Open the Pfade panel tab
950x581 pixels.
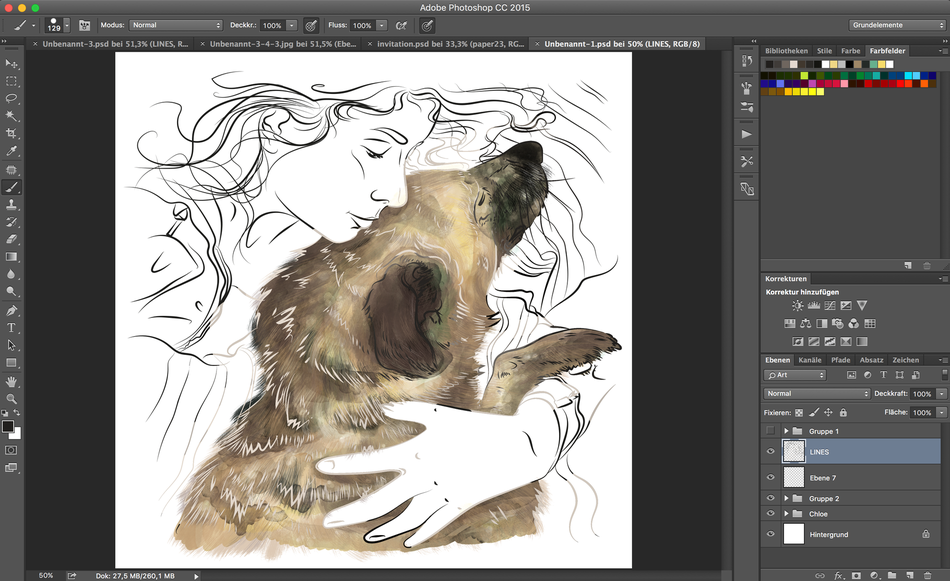[840, 360]
